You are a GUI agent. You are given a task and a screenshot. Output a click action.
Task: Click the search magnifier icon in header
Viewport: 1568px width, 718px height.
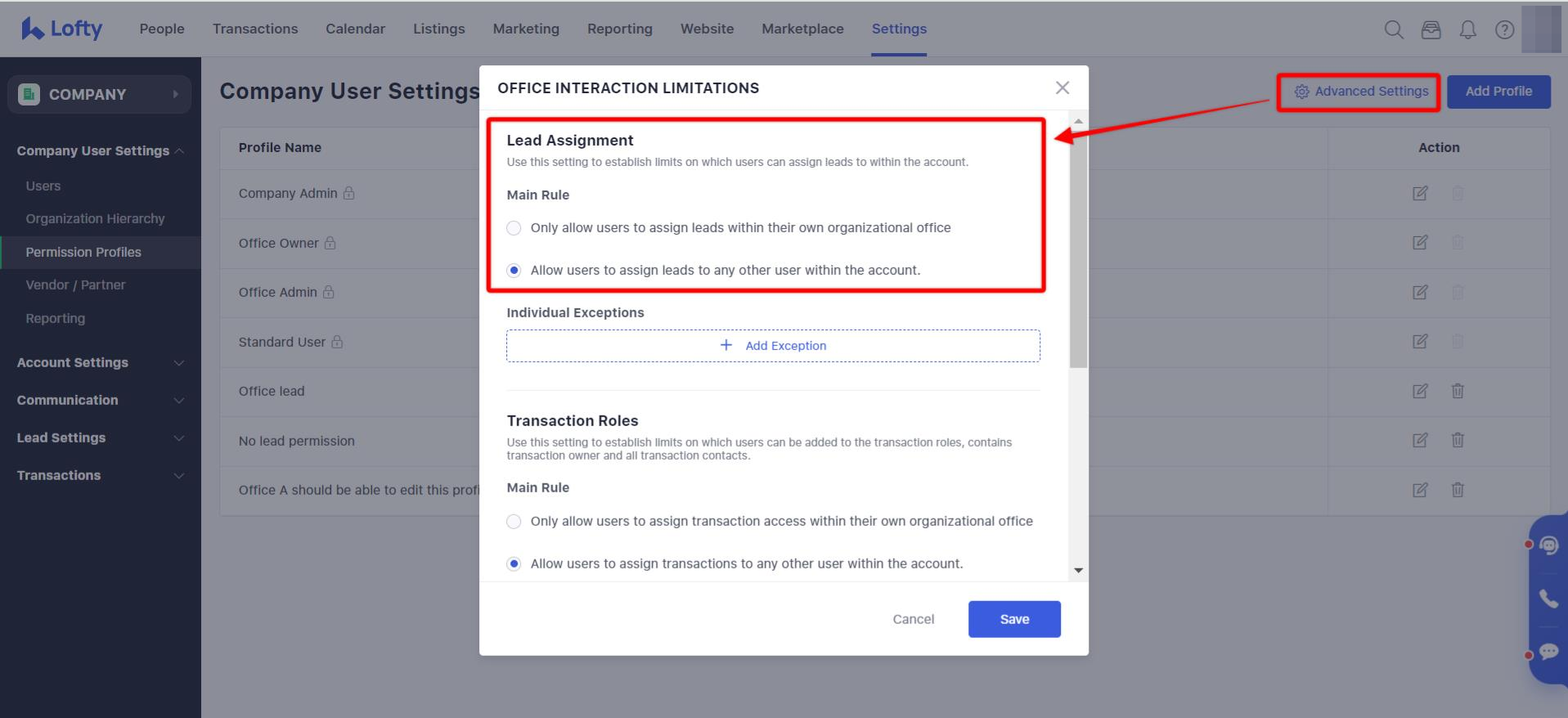pyautogui.click(x=1393, y=30)
